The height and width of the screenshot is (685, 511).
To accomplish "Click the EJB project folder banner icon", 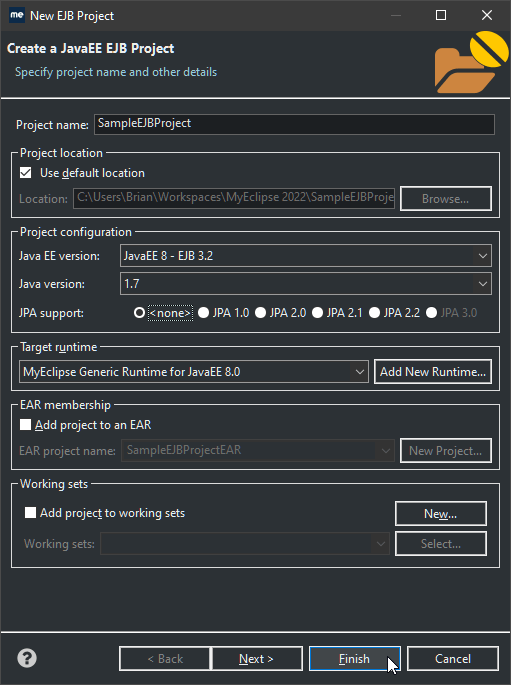I will (471, 62).
